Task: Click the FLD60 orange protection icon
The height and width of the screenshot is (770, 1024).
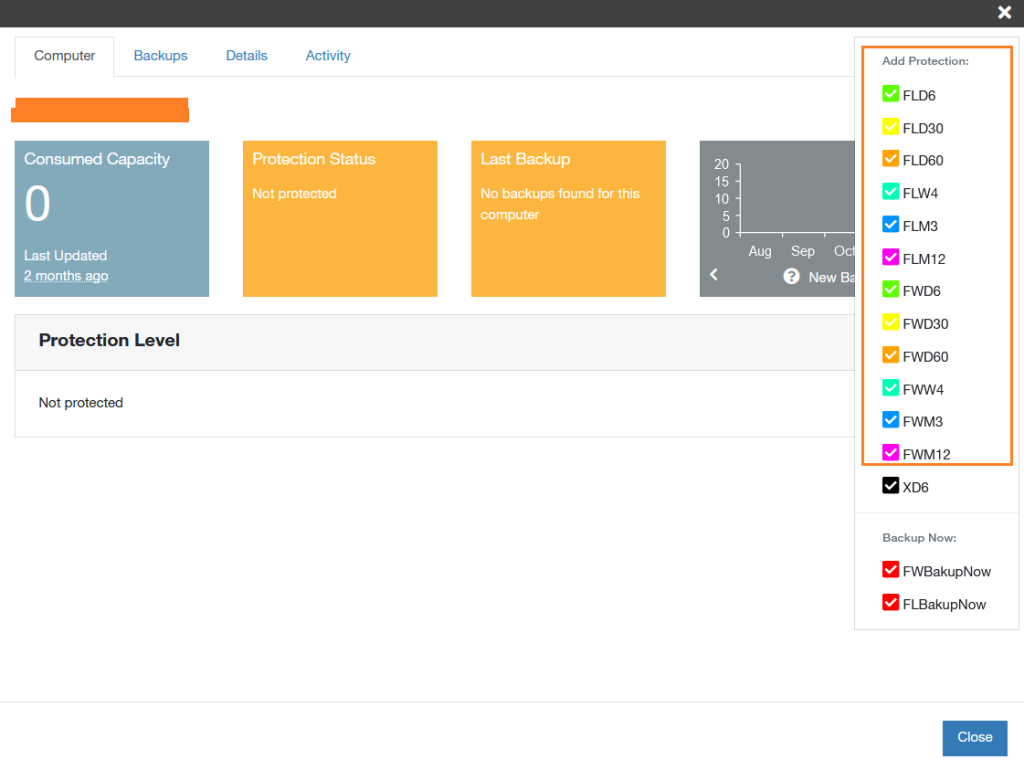Action: 890,159
